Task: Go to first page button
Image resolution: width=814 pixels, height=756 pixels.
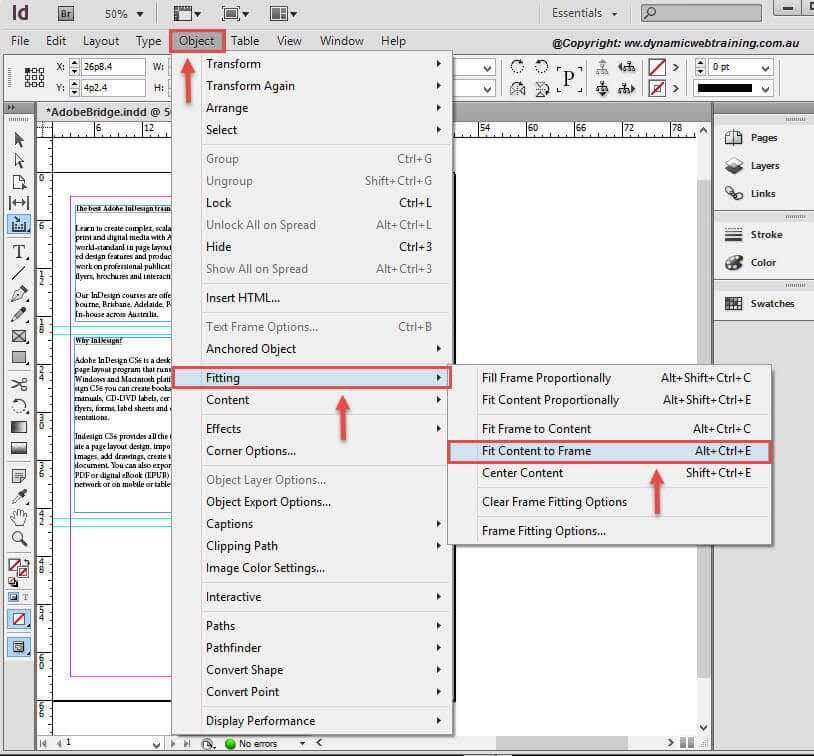Action: [43, 744]
